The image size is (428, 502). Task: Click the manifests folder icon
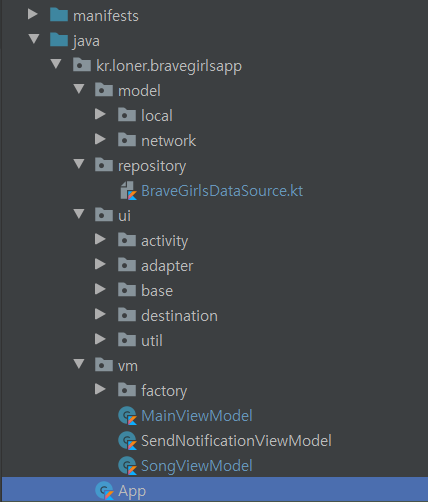tap(59, 15)
